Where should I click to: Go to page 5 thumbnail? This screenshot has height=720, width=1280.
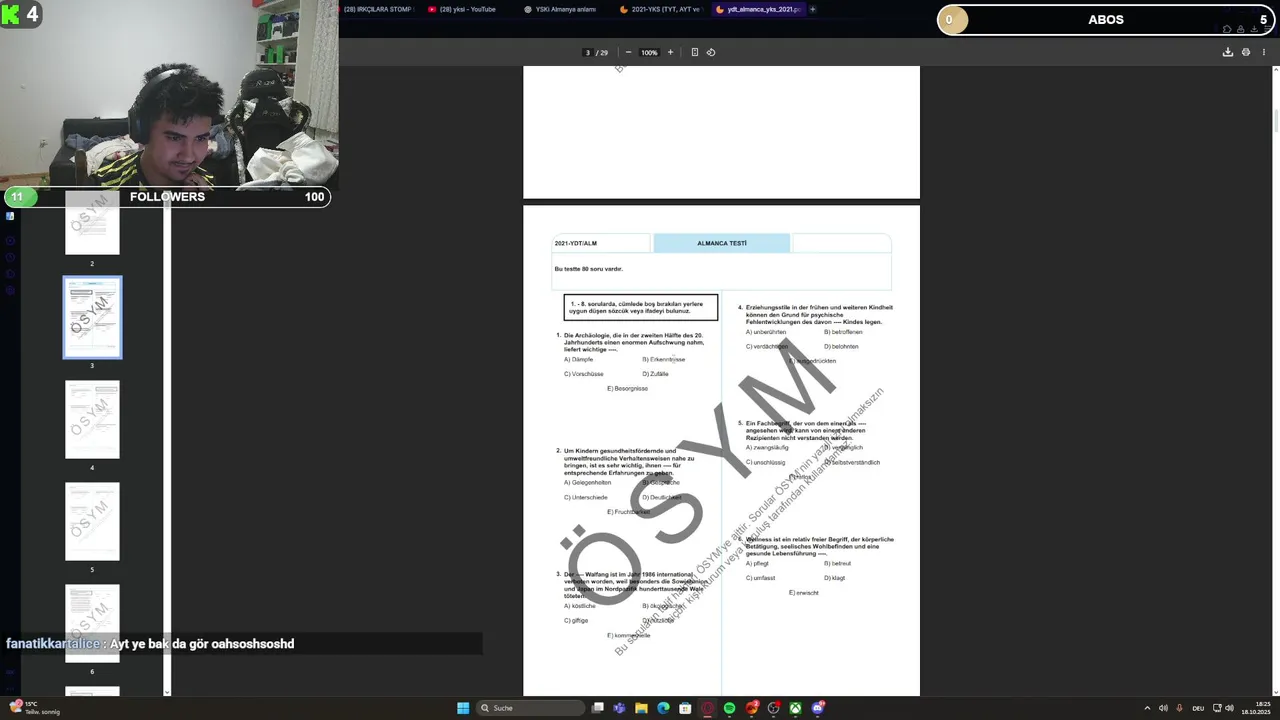(92, 521)
